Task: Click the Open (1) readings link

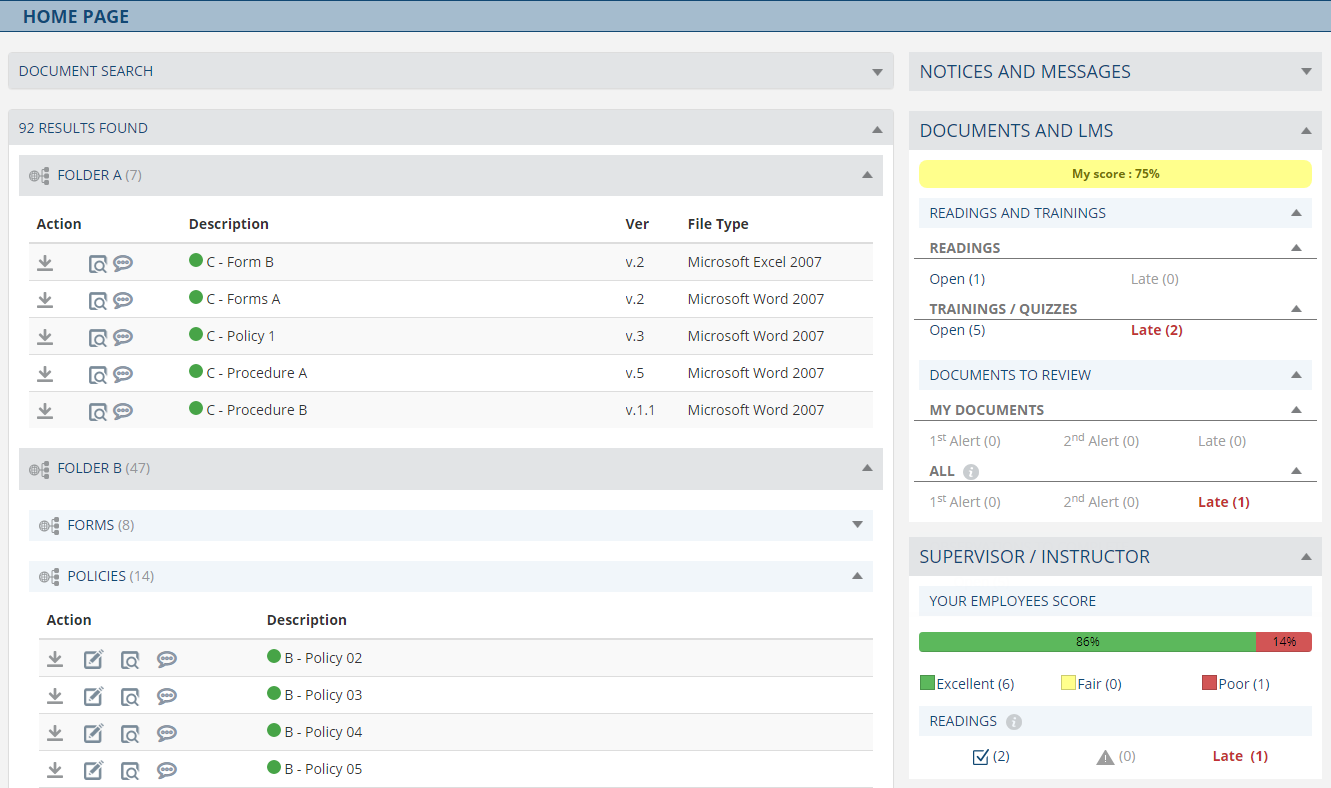Action: 958,278
